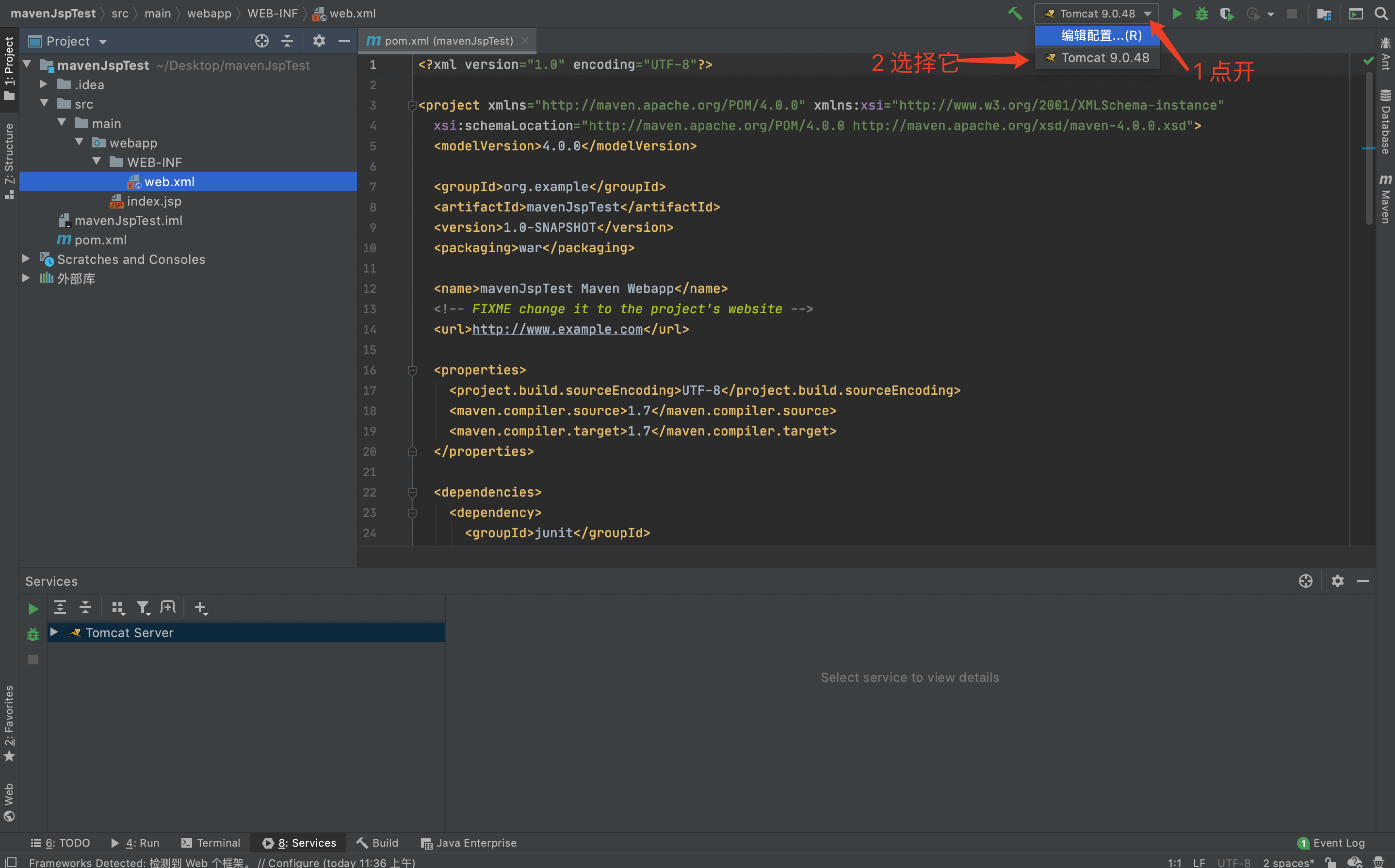Screen dimensions: 1395x868
Task: Run with coverage shield icon
Action: 1227,13
